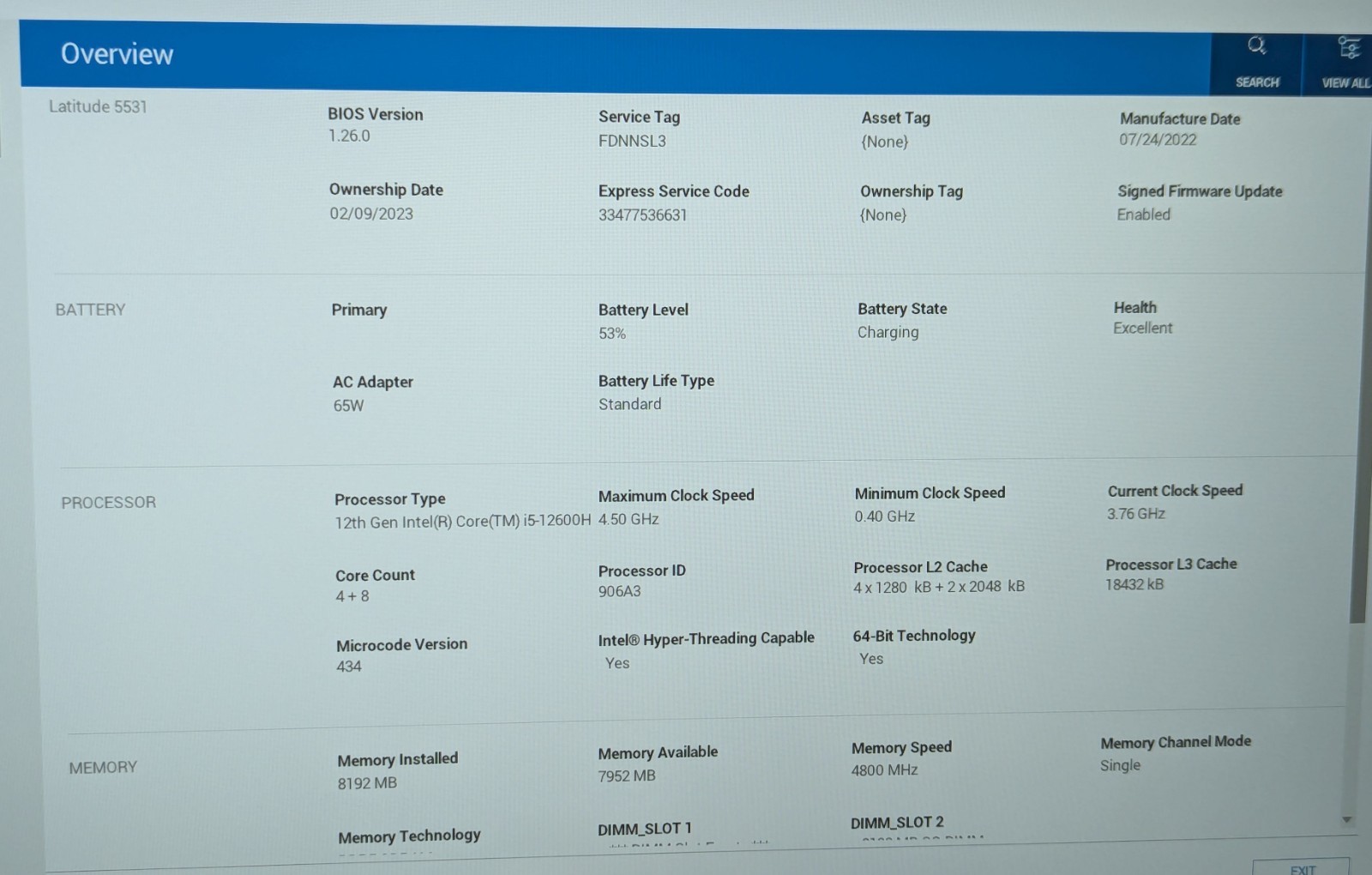Click Express Service Code 33477536631
Image resolution: width=1372 pixels, height=875 pixels.
pos(642,215)
